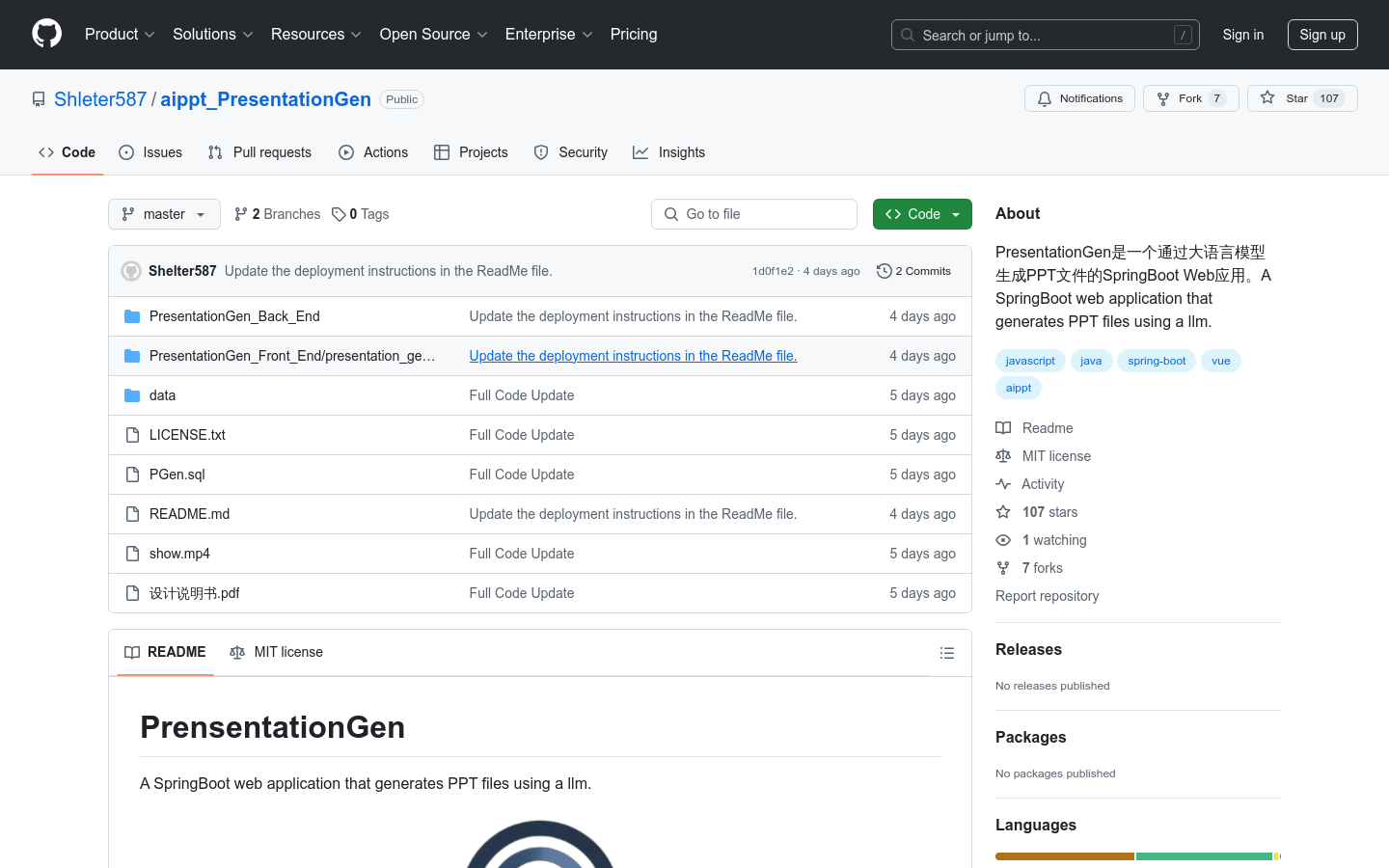The image size is (1389, 868).
Task: Expand the Enterprise menu
Action: [549, 34]
